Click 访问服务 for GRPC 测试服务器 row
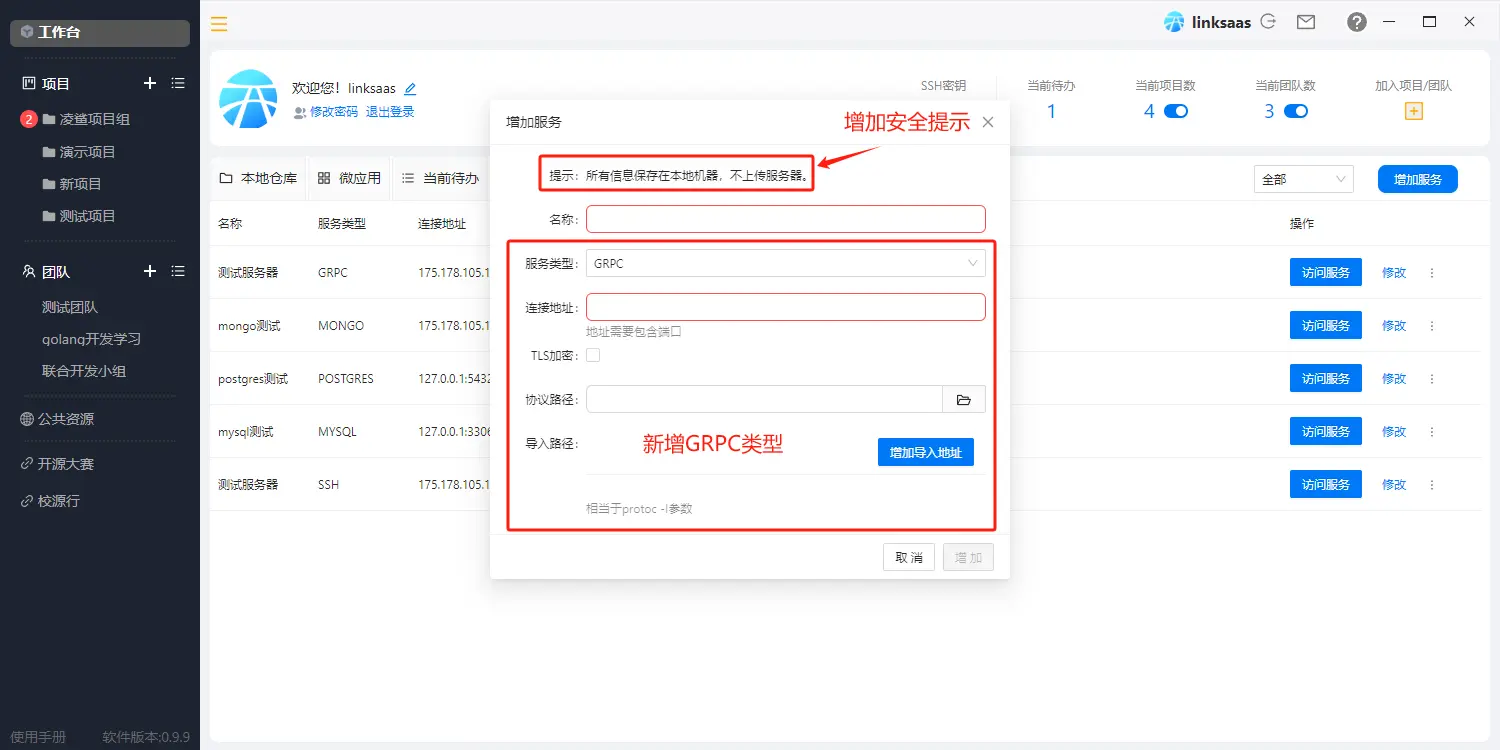This screenshot has height=750, width=1500. (x=1326, y=272)
